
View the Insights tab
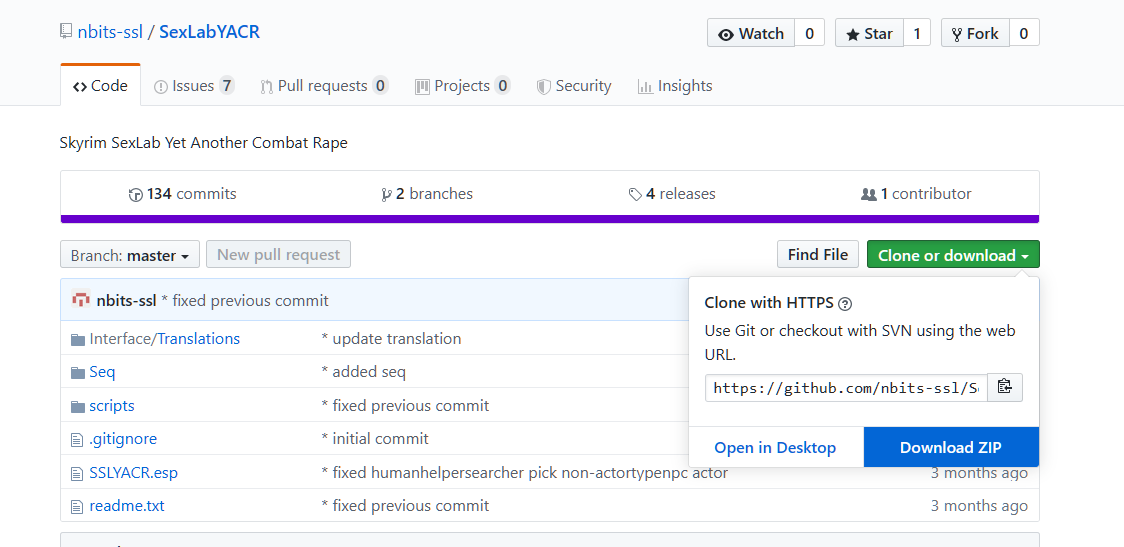tap(675, 86)
